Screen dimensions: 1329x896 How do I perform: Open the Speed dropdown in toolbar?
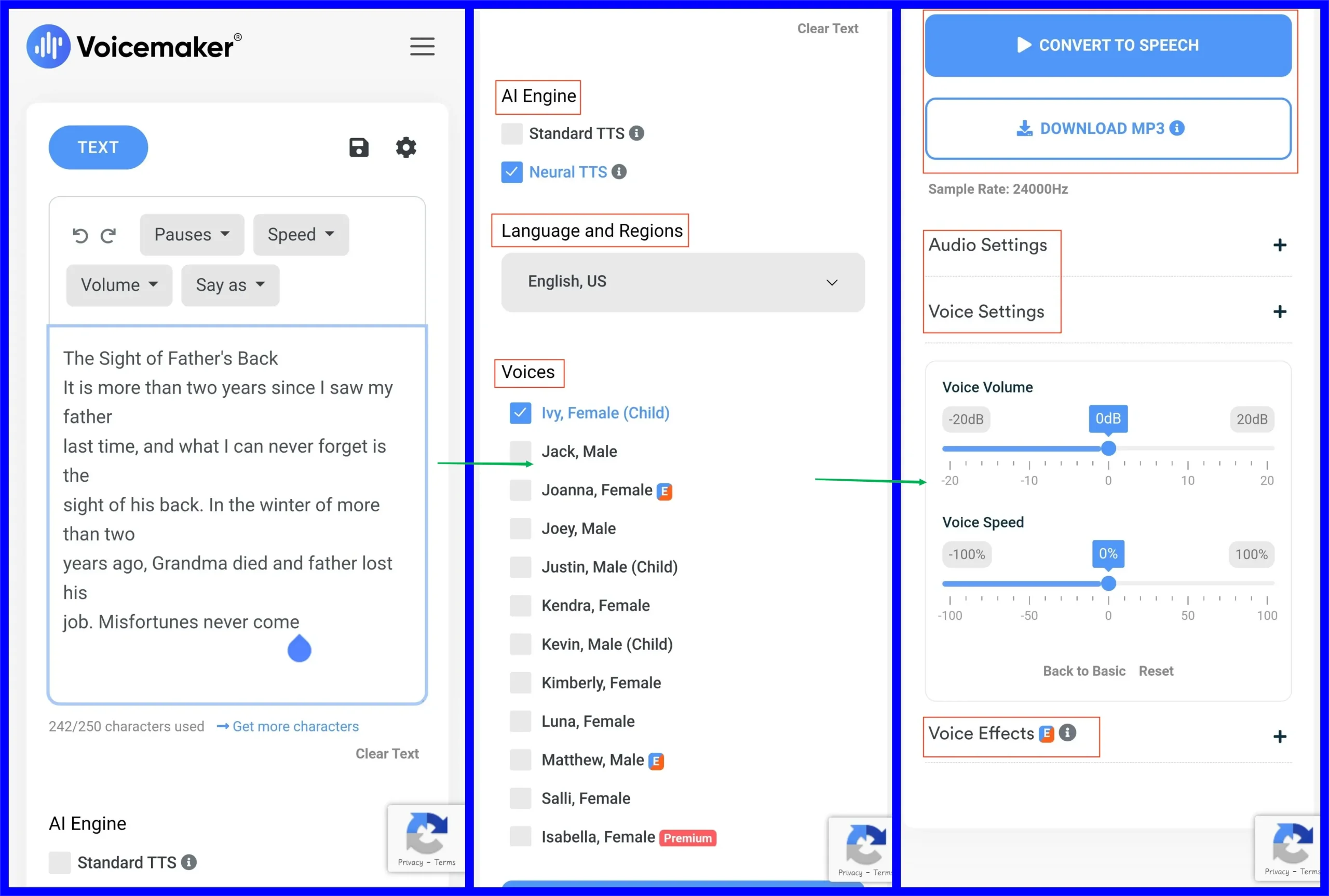coord(300,234)
